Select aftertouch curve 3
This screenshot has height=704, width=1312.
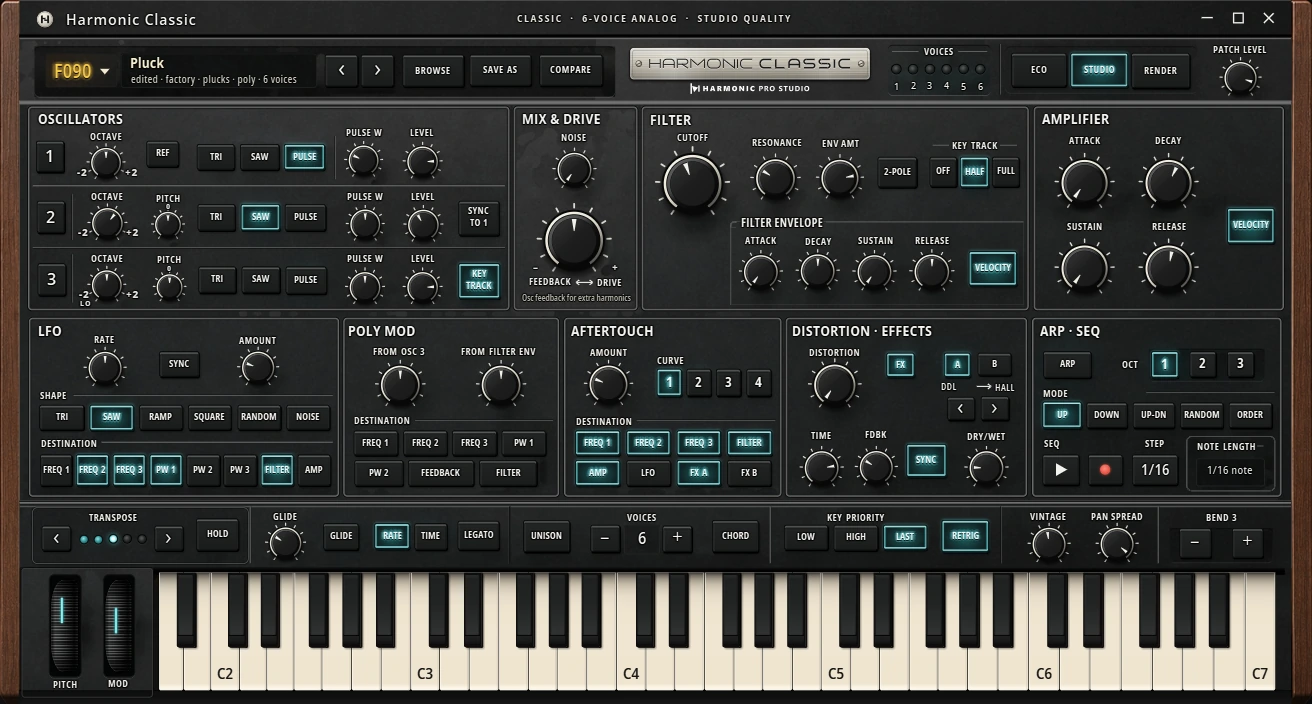point(728,382)
